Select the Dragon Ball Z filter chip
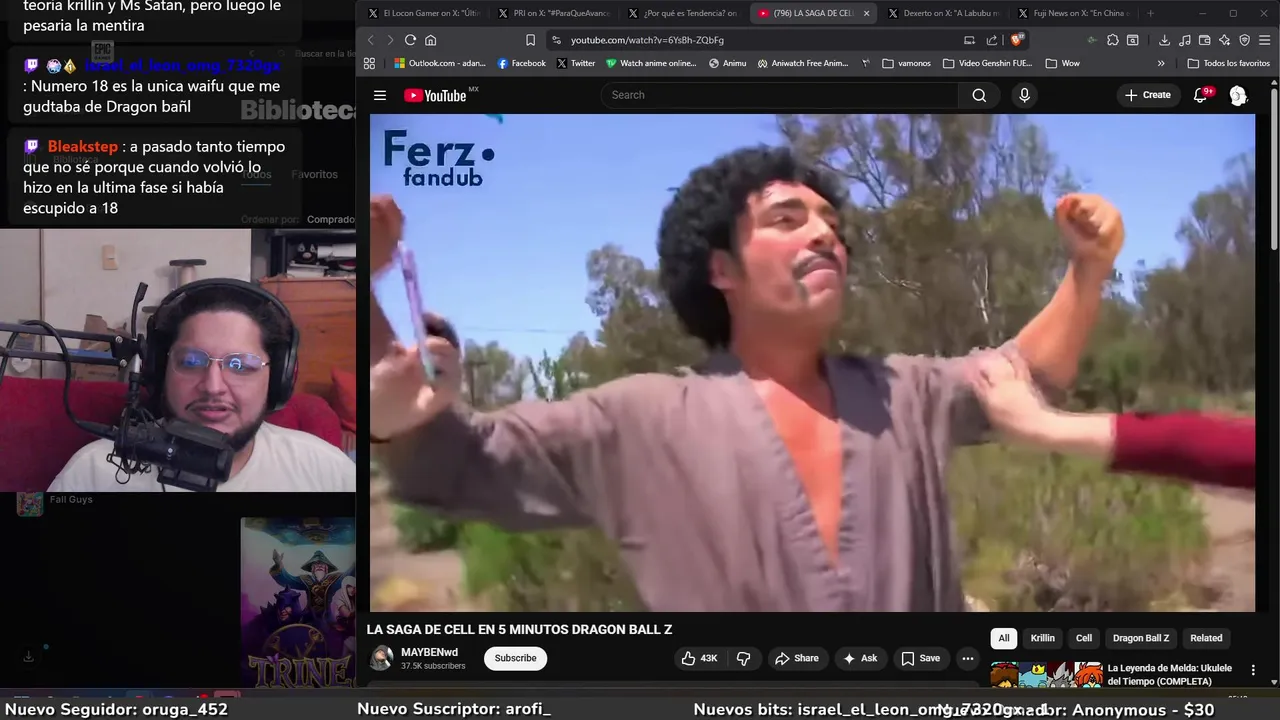1280x720 pixels. [x=1141, y=638]
